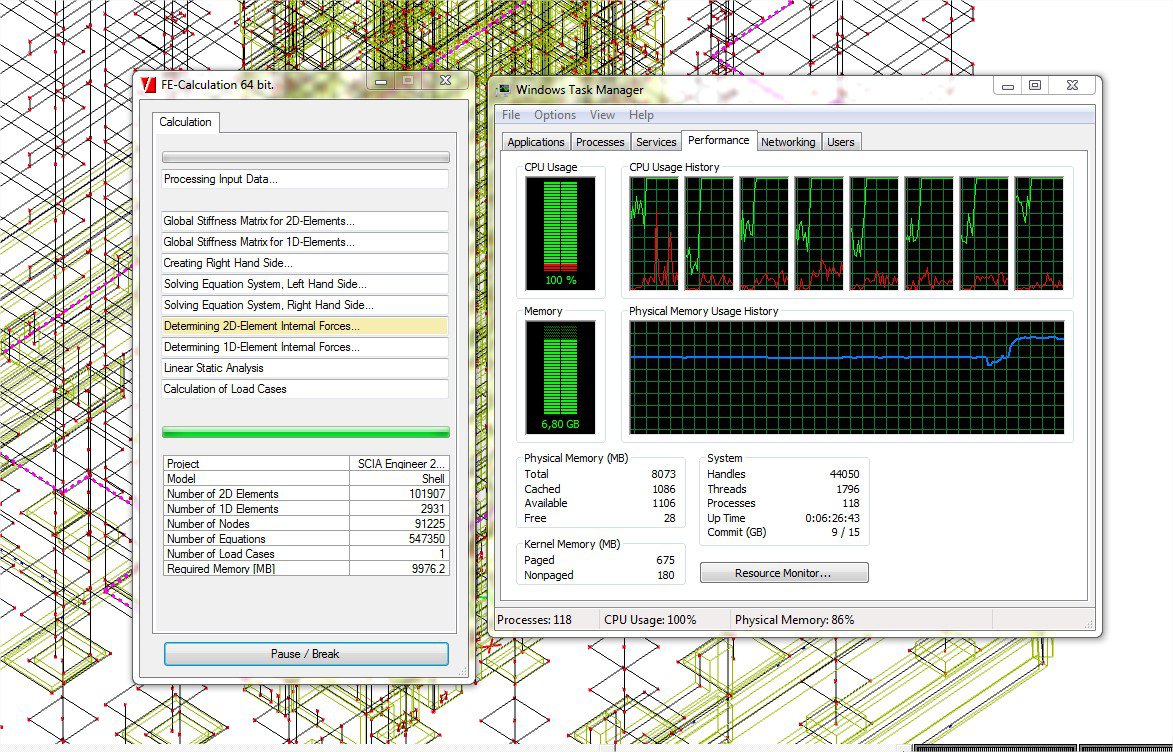This screenshot has height=752, width=1173.
Task: Click the top grey progress bar
Action: click(x=305, y=157)
